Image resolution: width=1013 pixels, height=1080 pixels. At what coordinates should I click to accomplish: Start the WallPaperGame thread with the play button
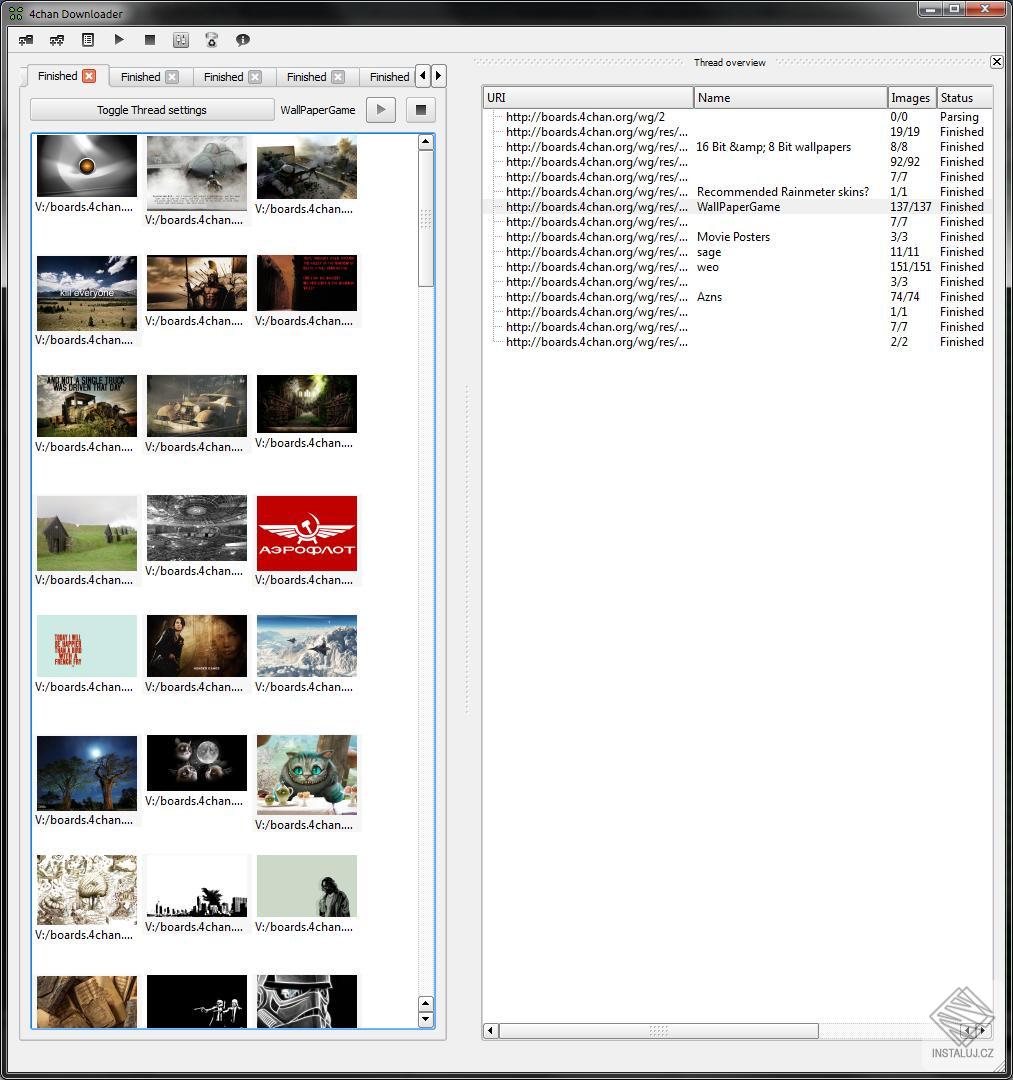pyautogui.click(x=381, y=110)
